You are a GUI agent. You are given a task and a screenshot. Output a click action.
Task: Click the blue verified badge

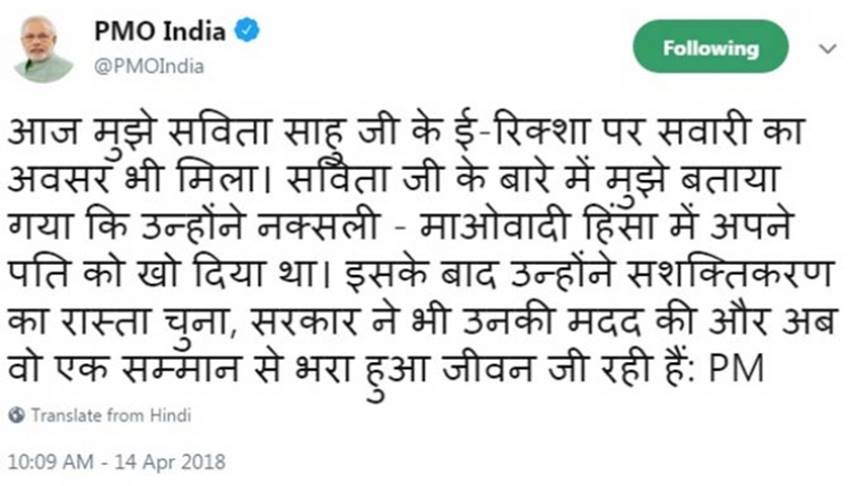[247, 30]
